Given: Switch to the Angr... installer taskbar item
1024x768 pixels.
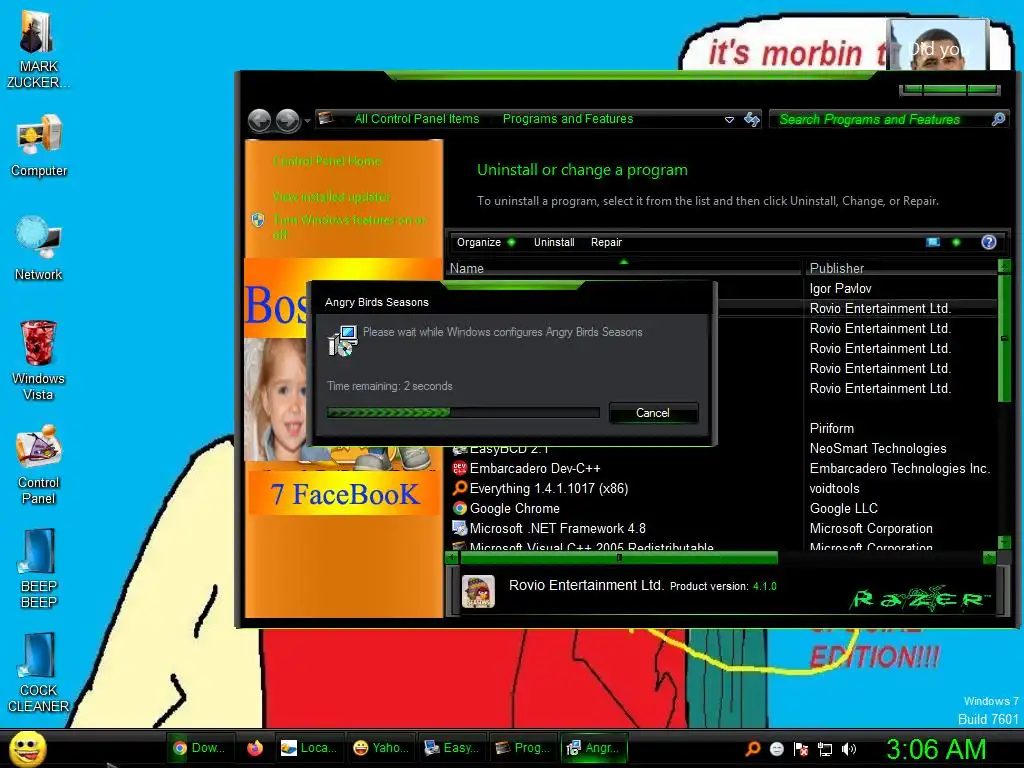Looking at the screenshot, I should (594, 748).
